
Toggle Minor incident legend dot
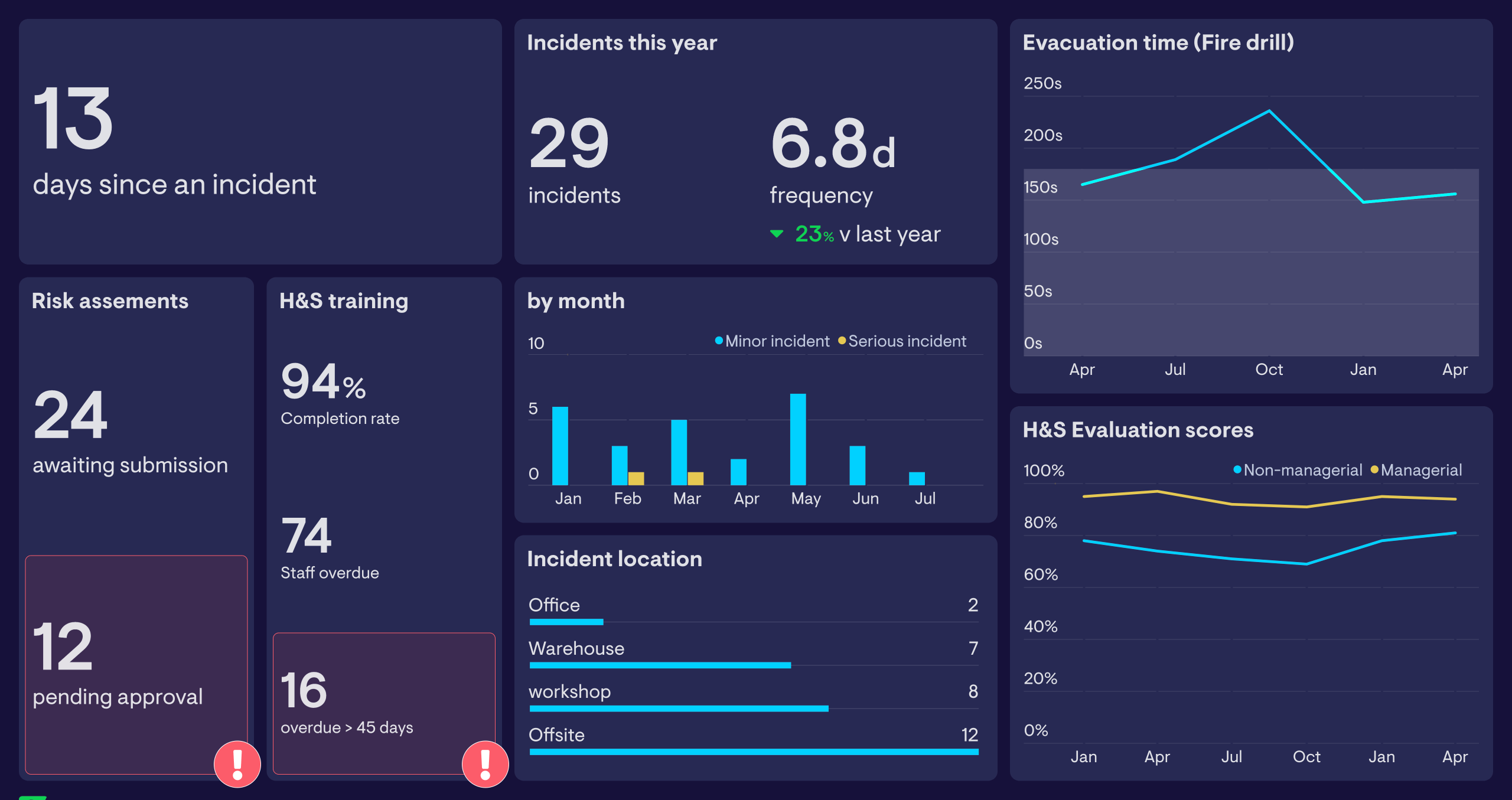click(719, 341)
